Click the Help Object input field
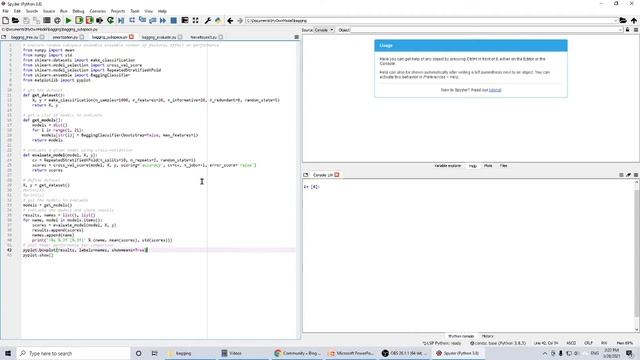Viewport: 640px width, 360px height. (x=487, y=30)
